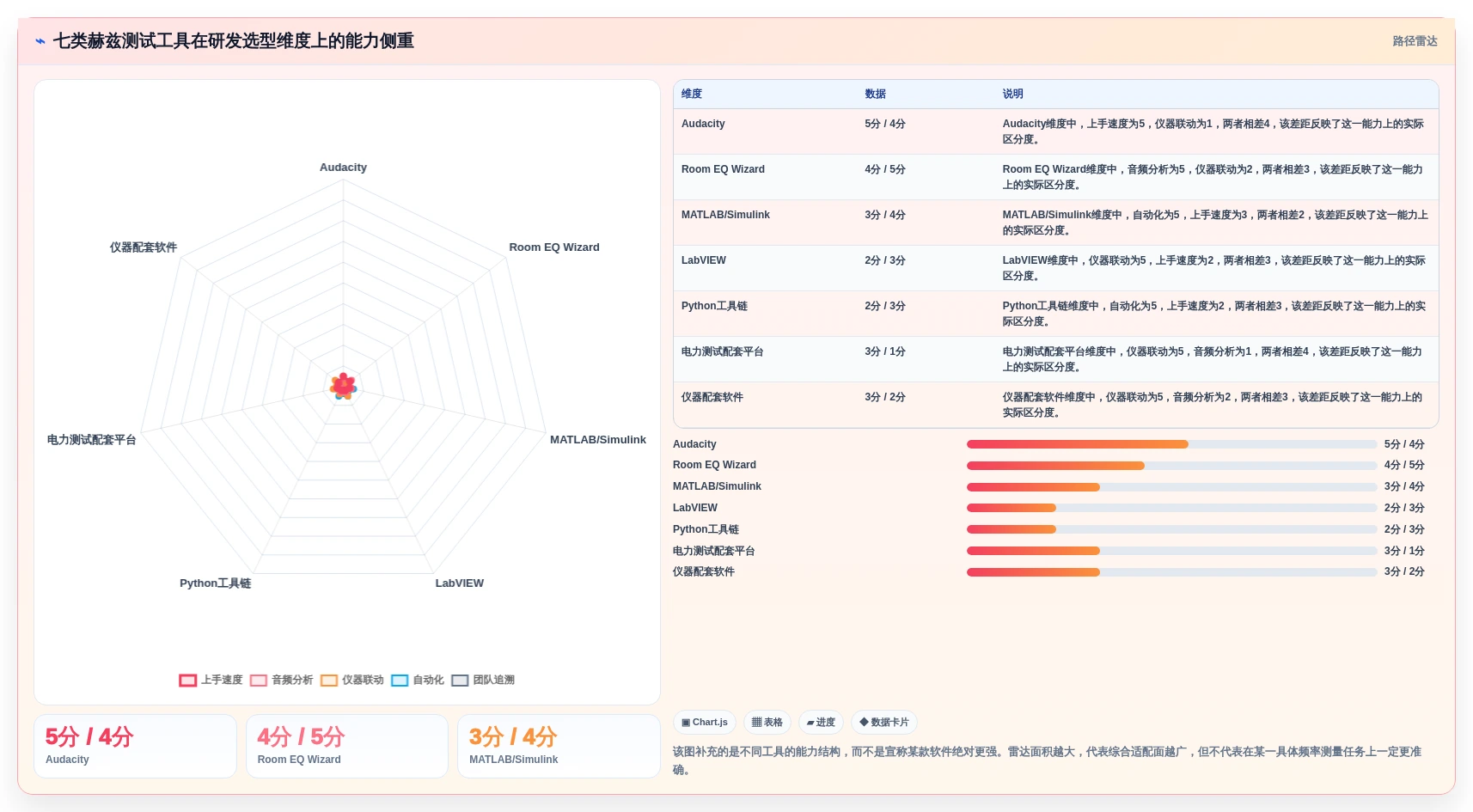Click the 维度 column header
The image size is (1473, 812).
click(692, 95)
